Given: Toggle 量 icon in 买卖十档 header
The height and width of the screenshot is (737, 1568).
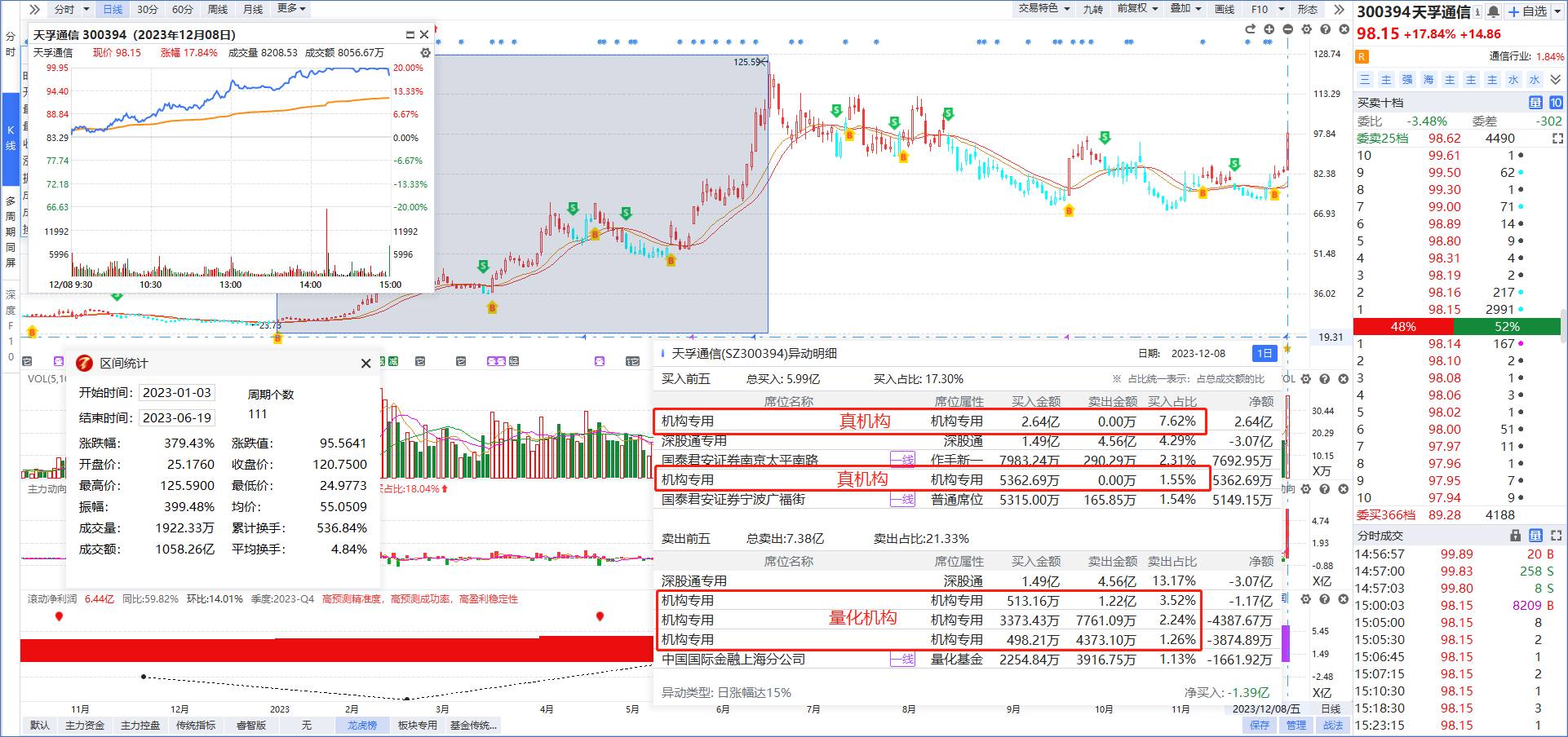Looking at the screenshot, I should click(1535, 103).
